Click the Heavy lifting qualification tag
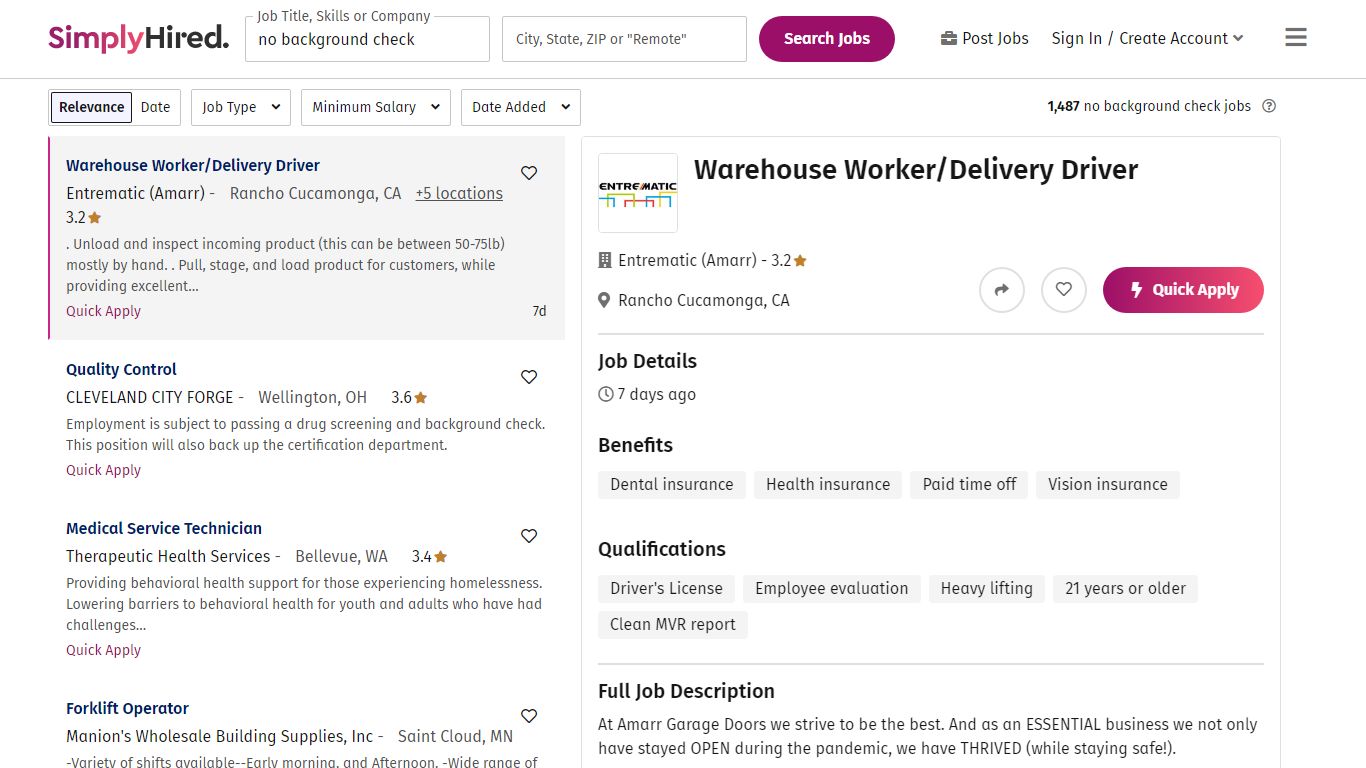1366x768 pixels. coord(987,589)
